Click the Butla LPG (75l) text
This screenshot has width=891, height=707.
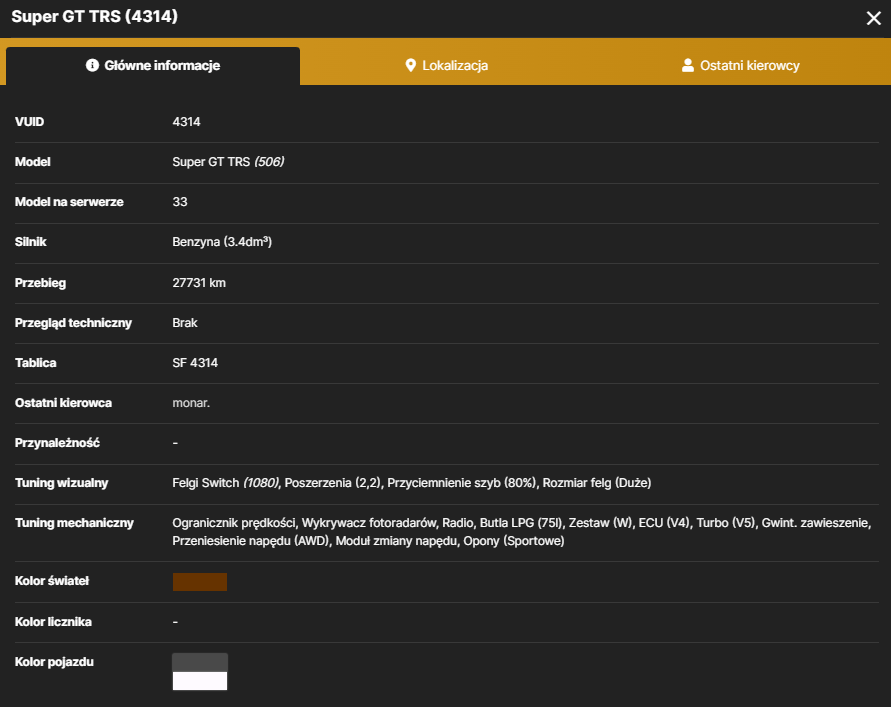pos(521,523)
